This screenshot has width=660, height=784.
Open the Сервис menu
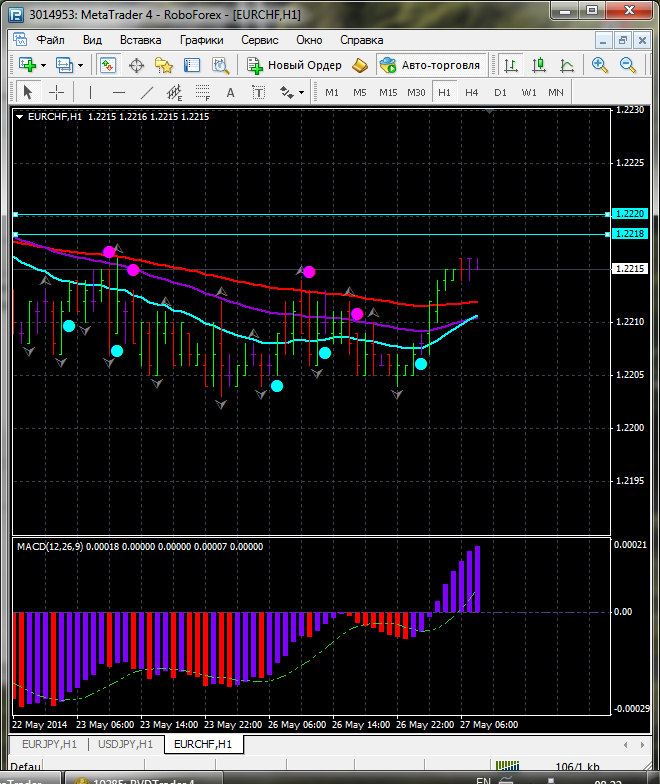pyautogui.click(x=259, y=40)
